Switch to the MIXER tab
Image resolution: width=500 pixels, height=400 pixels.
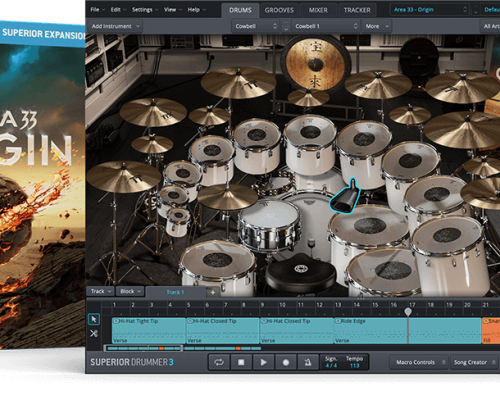coord(318,10)
